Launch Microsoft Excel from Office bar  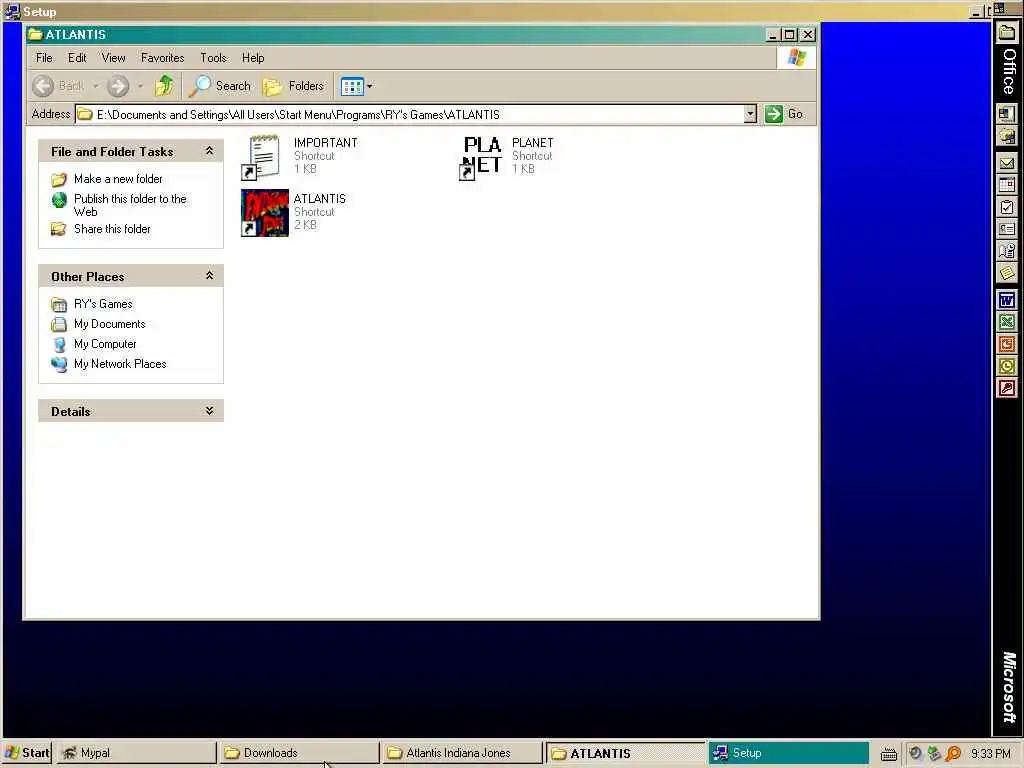click(1006, 322)
